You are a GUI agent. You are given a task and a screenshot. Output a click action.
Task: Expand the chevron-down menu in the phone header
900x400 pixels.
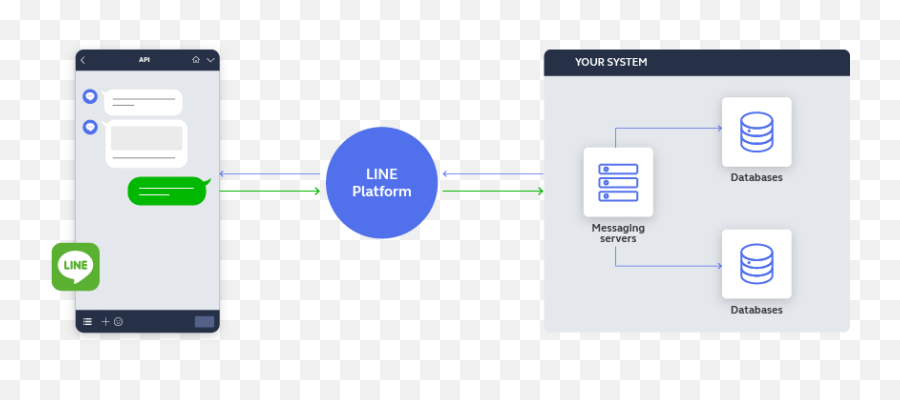[x=211, y=60]
